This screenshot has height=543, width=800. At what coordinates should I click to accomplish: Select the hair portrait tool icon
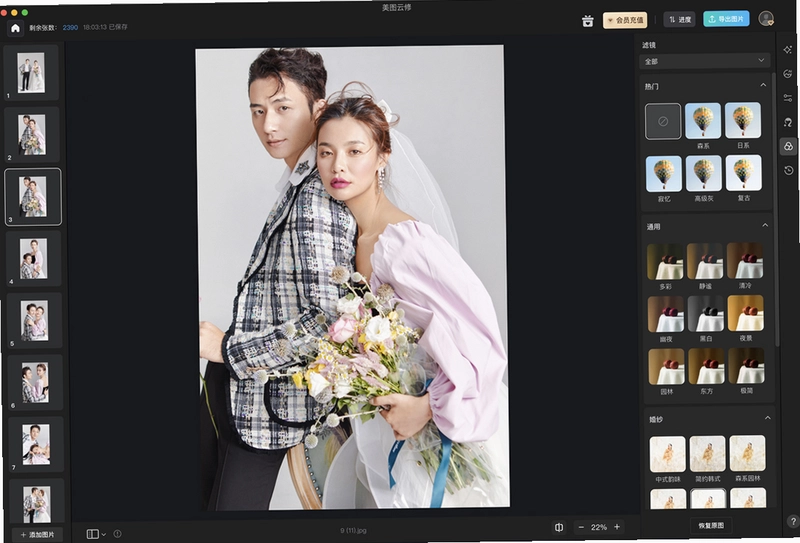pos(788,122)
